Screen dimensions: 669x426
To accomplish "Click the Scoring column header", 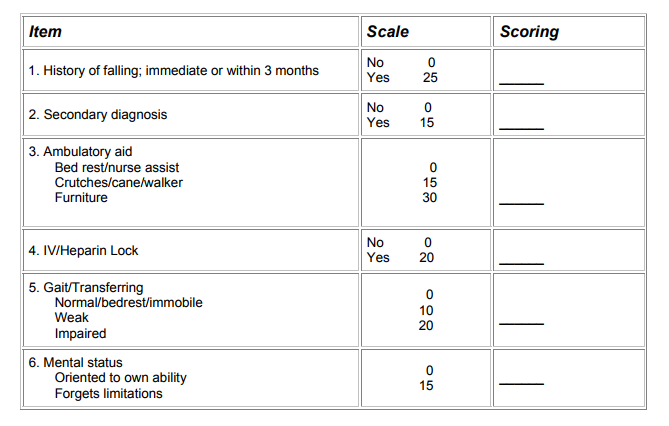I will click(x=529, y=32).
